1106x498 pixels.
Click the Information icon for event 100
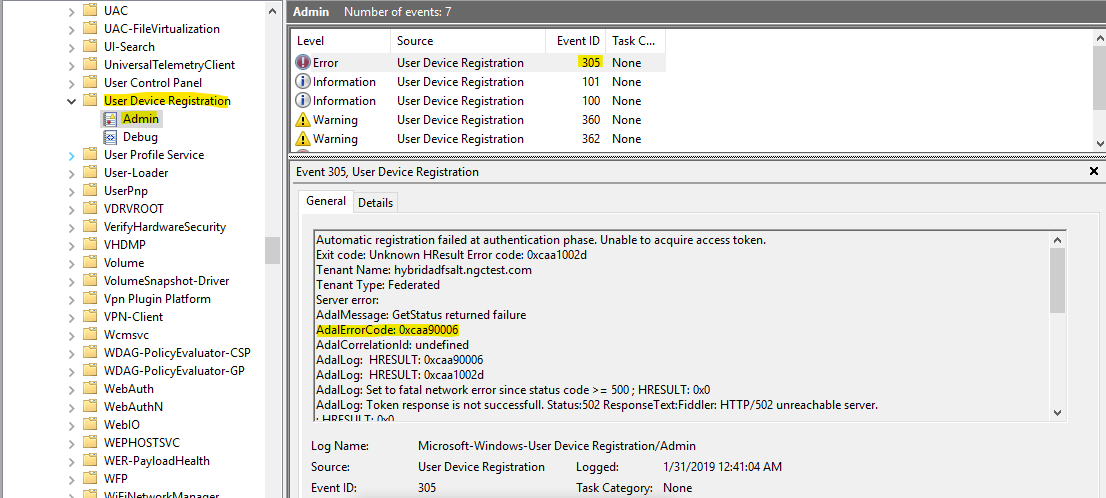[304, 101]
